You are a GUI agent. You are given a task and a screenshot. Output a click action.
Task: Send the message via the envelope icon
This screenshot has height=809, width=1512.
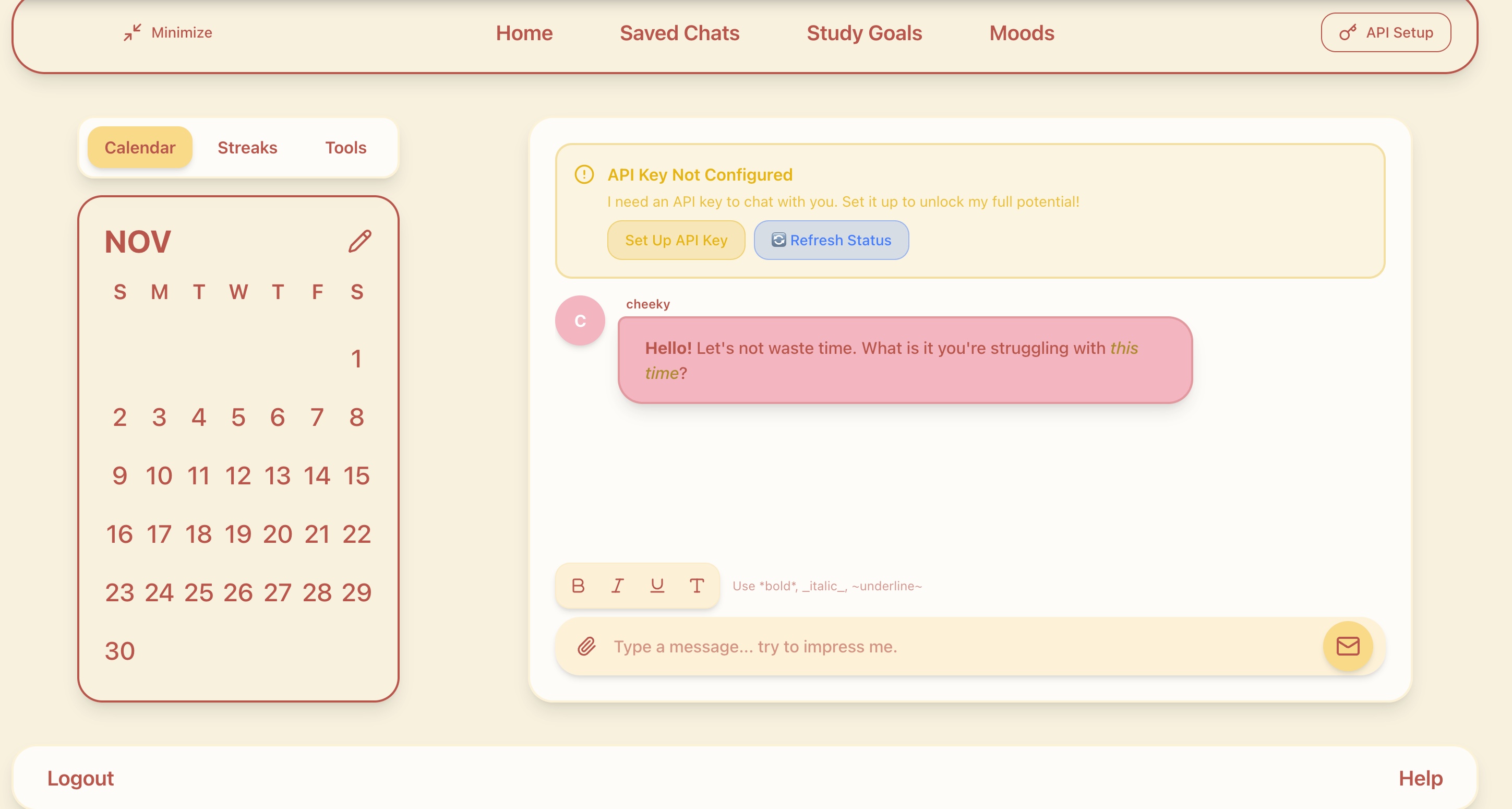click(1348, 646)
